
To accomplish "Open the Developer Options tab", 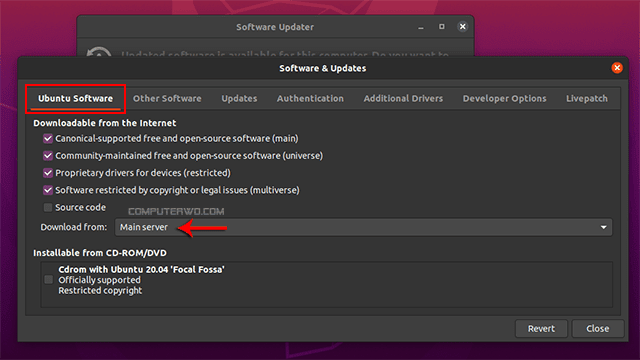I will point(504,98).
